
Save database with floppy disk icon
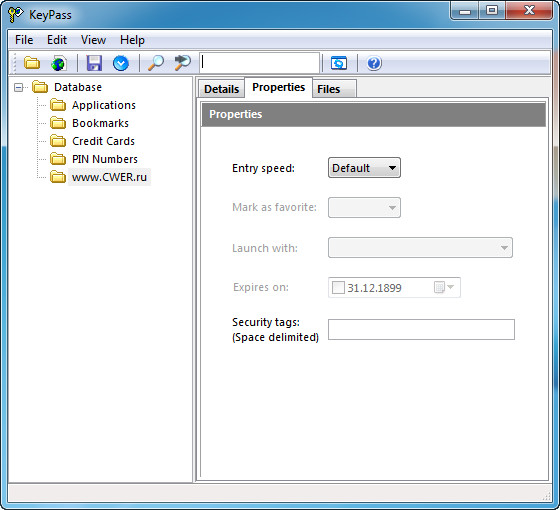coord(94,63)
